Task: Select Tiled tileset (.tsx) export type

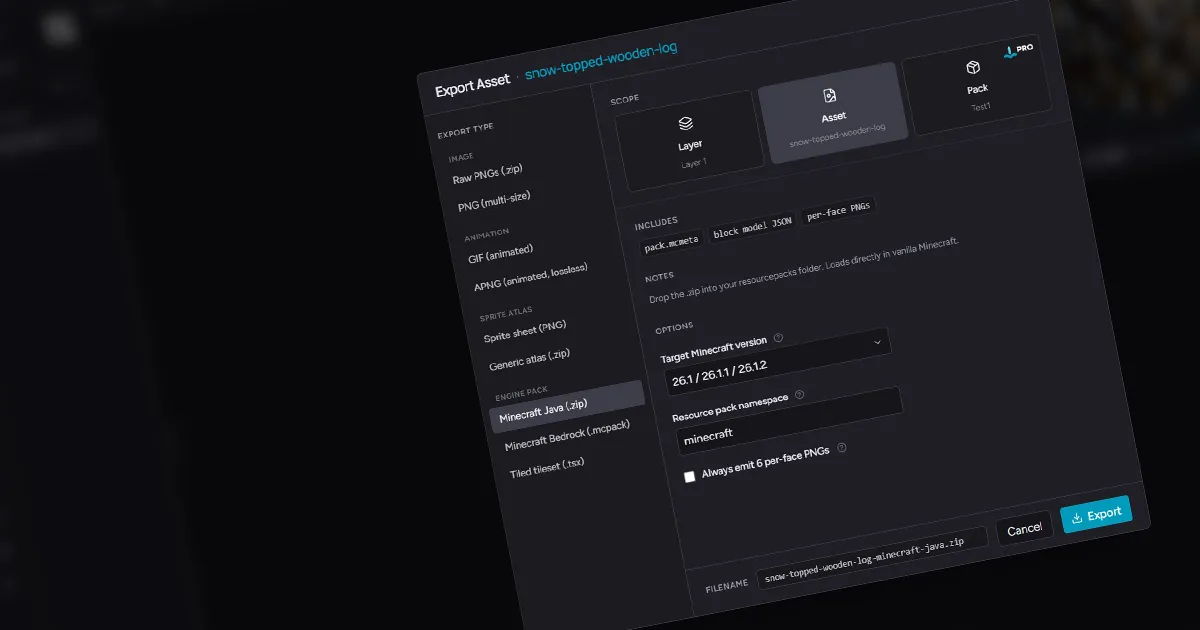Action: [546, 468]
